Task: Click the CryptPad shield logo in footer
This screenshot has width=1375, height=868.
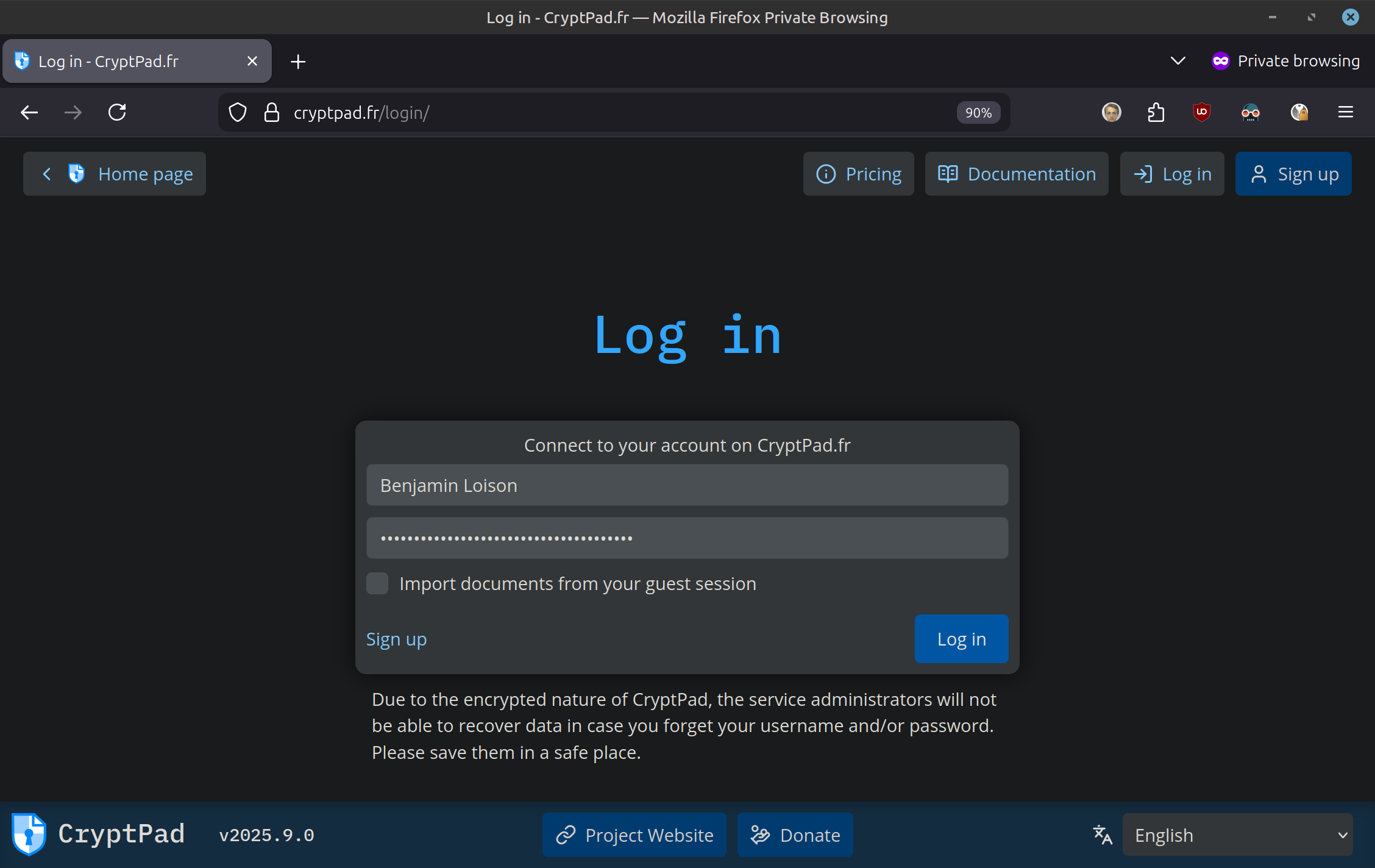Action: 29,834
